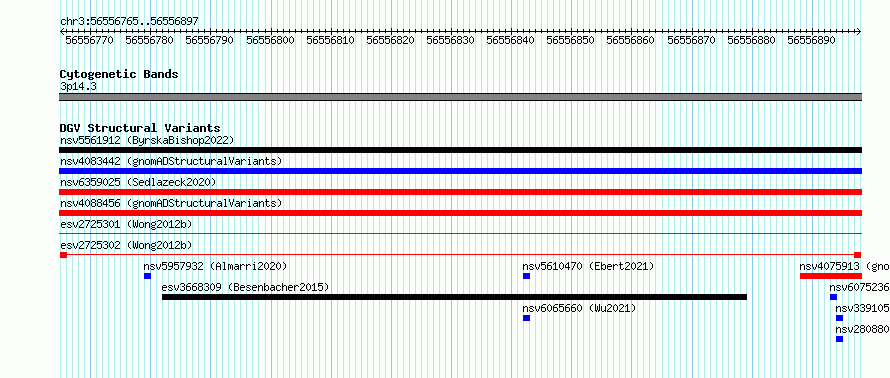Image resolution: width=890 pixels, height=378 pixels.
Task: Click the nsv6075236 blue marker
Action: (833, 297)
